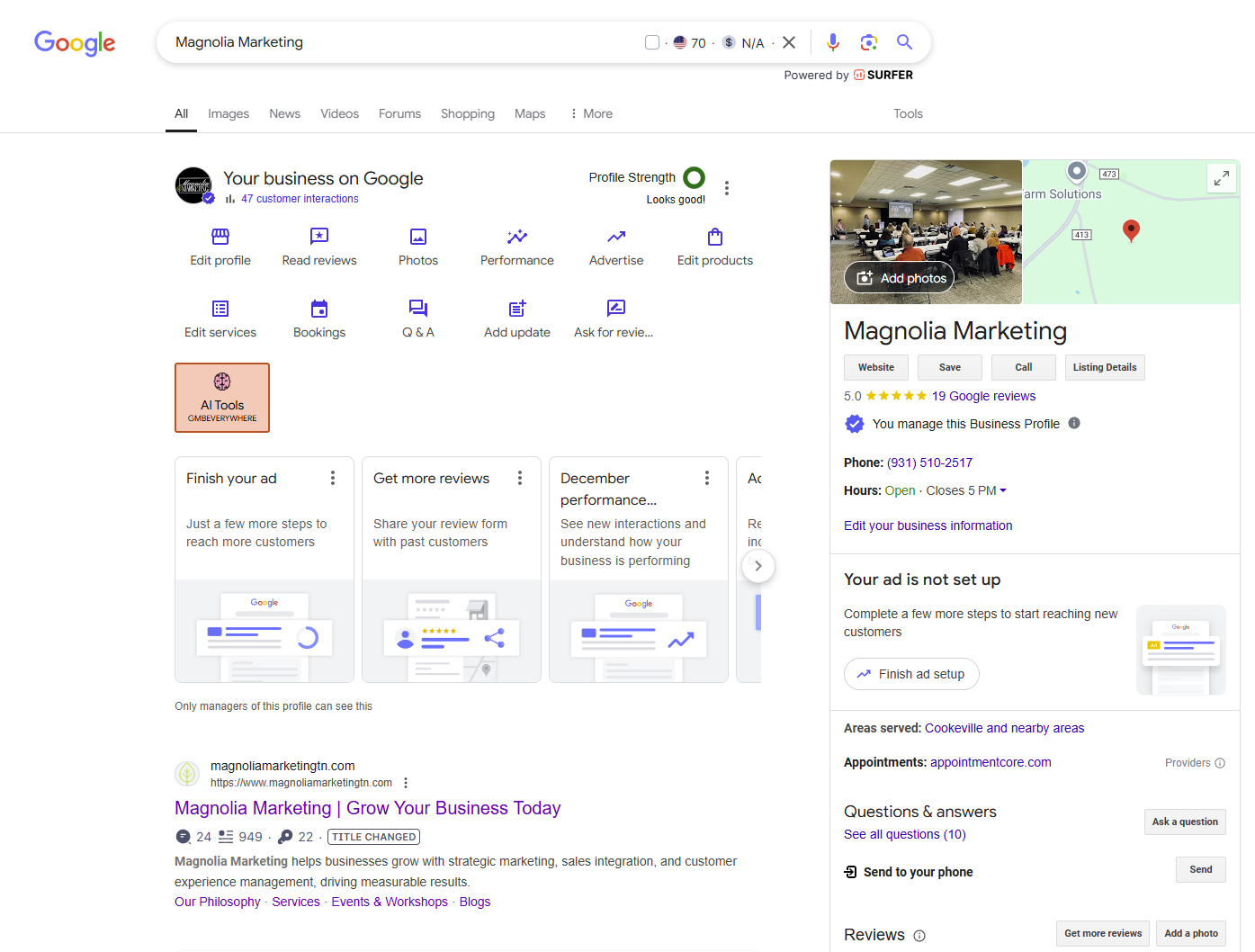The width and height of the screenshot is (1255, 952).
Task: Open Bookings
Action: coord(319,319)
